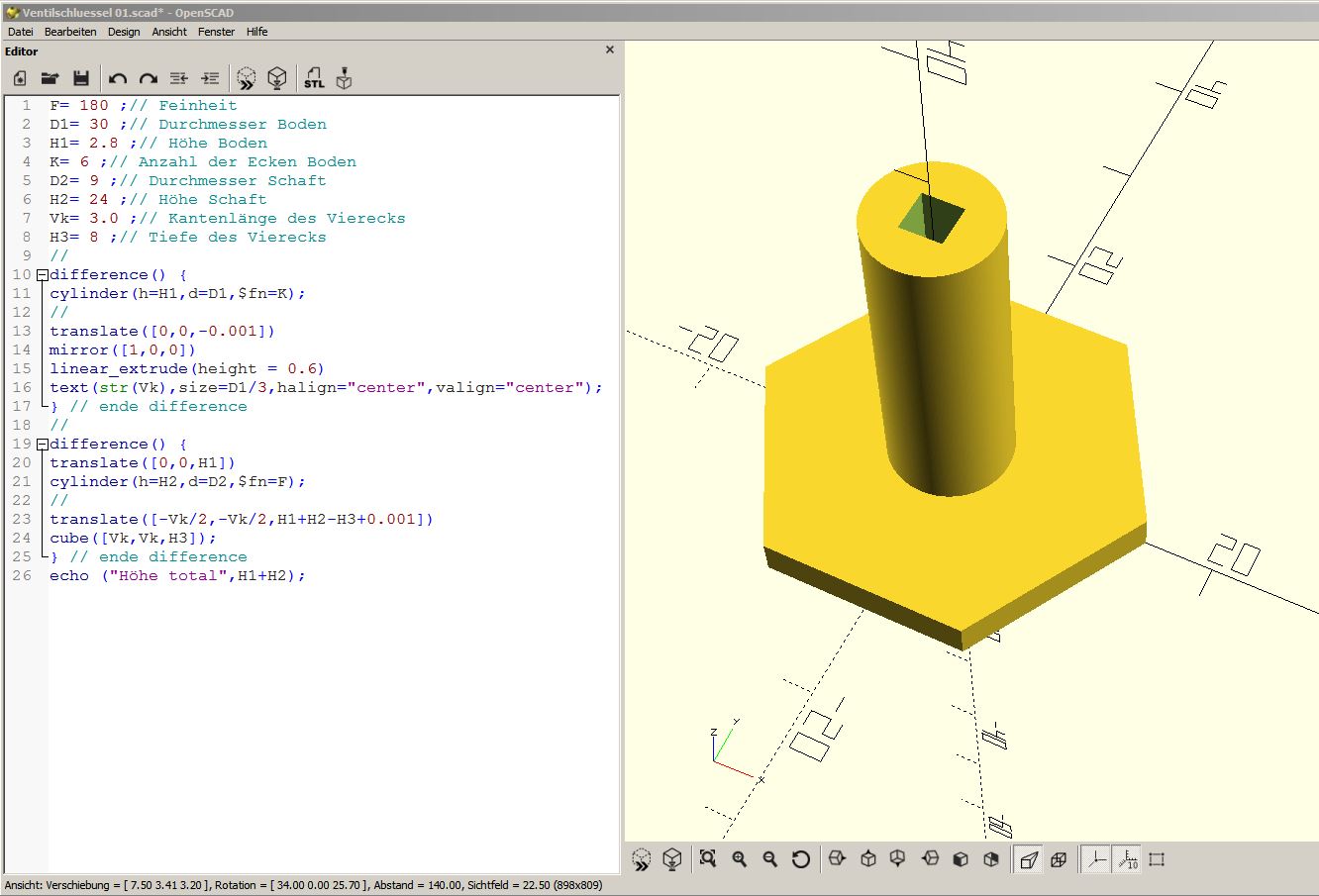Viewport: 1319px width, 896px height.
Task: Click the 'translate([0,0,-0.001])' line
Action: pyautogui.click(x=162, y=331)
